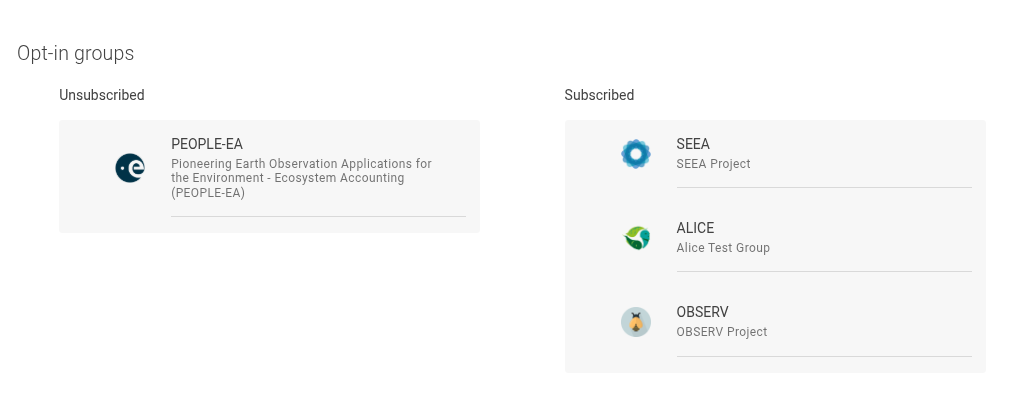Click the 'Opt-in groups' section title
Screen dimensions: 1028x414
[76, 53]
